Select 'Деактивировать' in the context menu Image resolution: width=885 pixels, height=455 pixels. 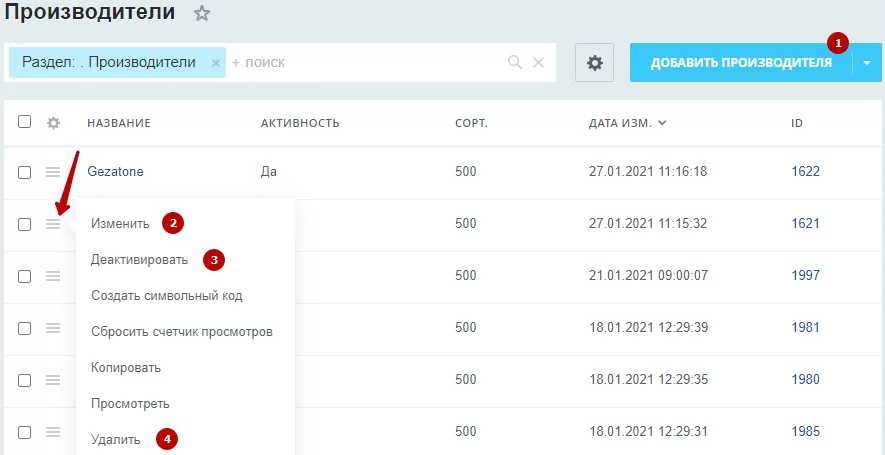click(139, 260)
